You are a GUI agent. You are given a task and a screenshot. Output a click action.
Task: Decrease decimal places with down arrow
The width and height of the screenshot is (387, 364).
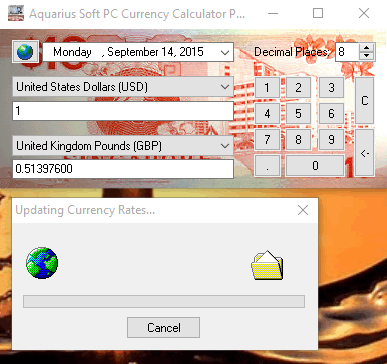click(x=367, y=56)
